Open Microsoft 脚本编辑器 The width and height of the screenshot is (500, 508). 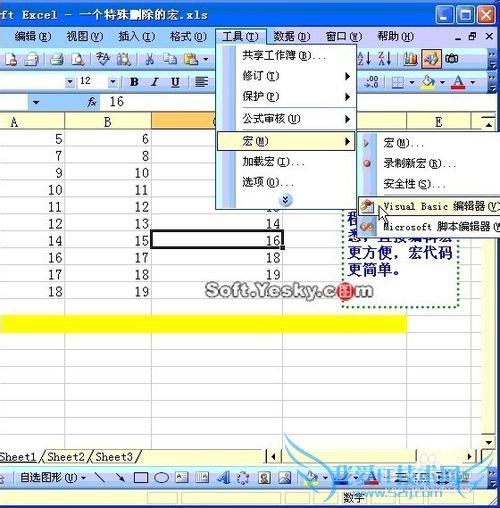(x=429, y=227)
